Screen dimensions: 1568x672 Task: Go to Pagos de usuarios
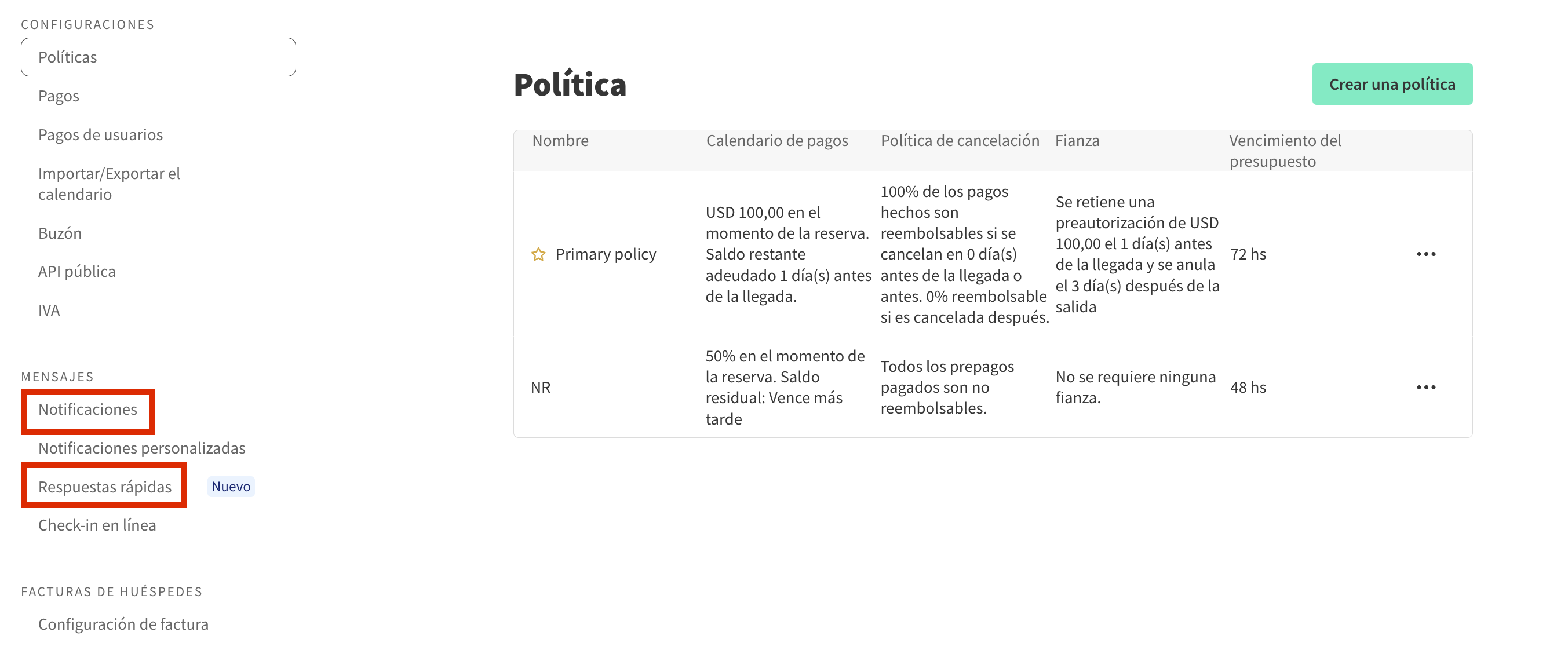point(100,134)
